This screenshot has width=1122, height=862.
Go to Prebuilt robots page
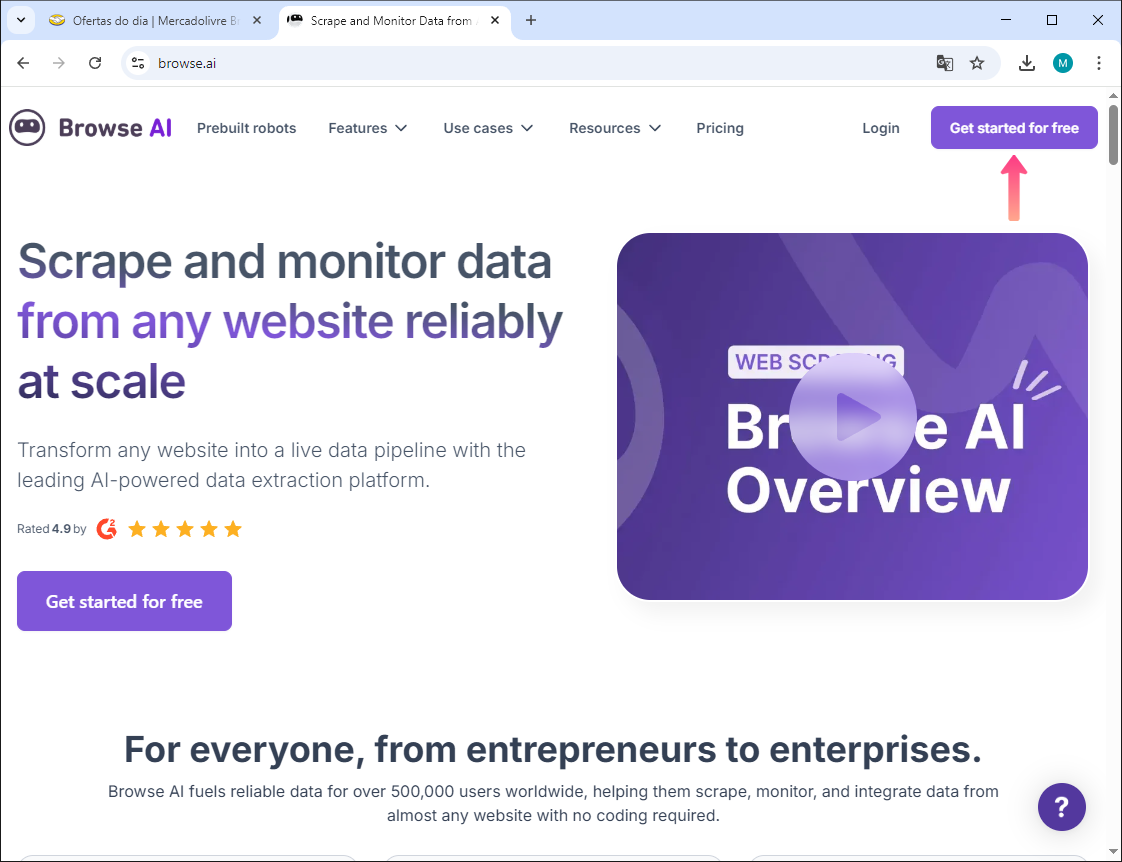click(x=246, y=128)
